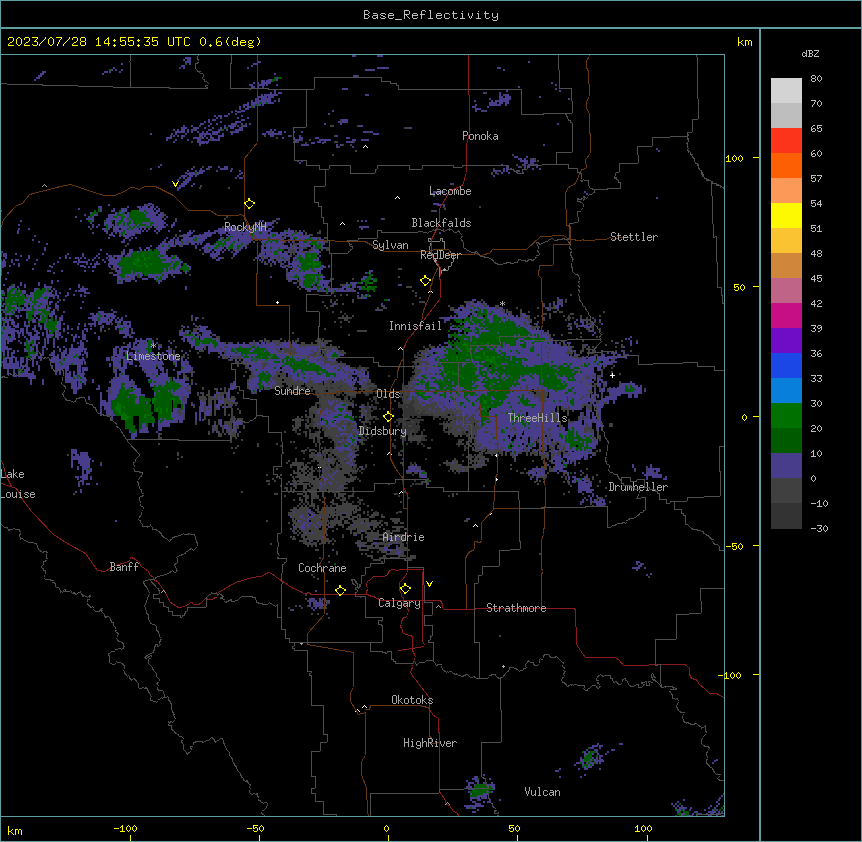862x842 pixels.
Task: Select the Cochrane city label
Action: click(x=322, y=568)
